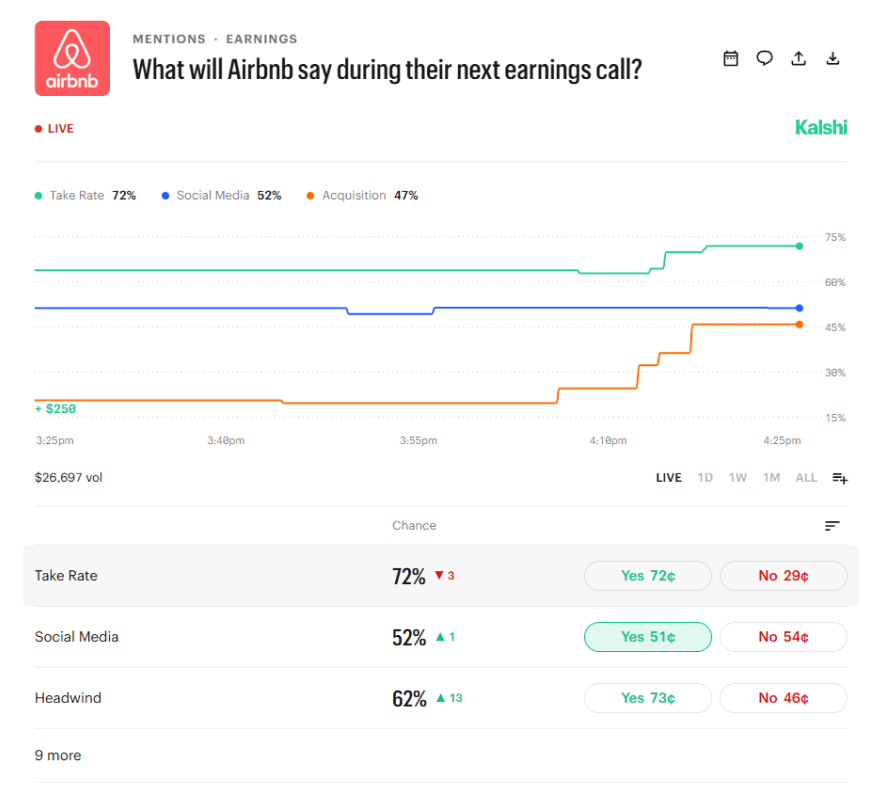Image resolution: width=884 pixels, height=795 pixels.
Task: Switch to the 1D time range
Action: pyautogui.click(x=705, y=478)
